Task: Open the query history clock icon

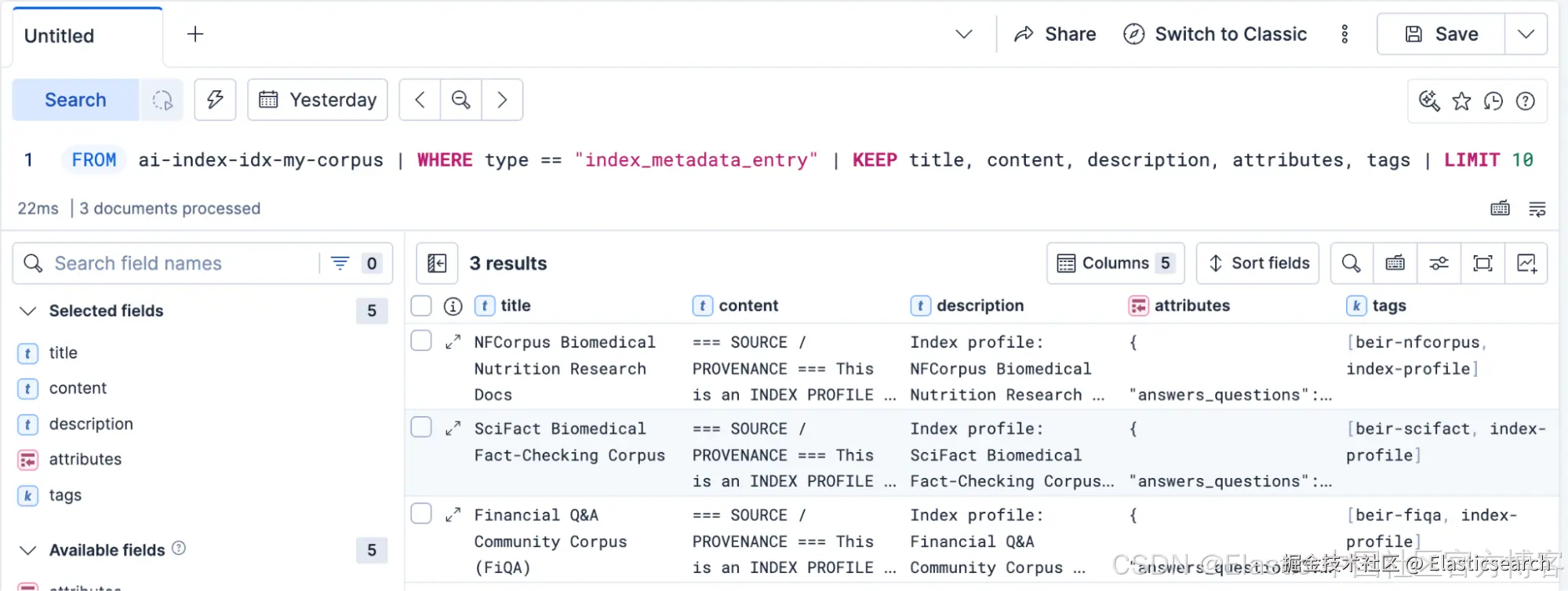Action: click(1493, 101)
